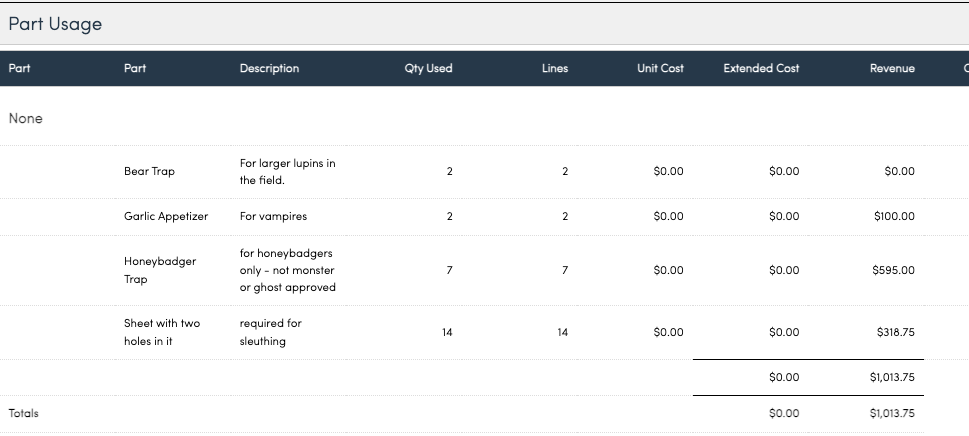Select the Unit Cost column header
969x436 pixels.
pos(660,69)
